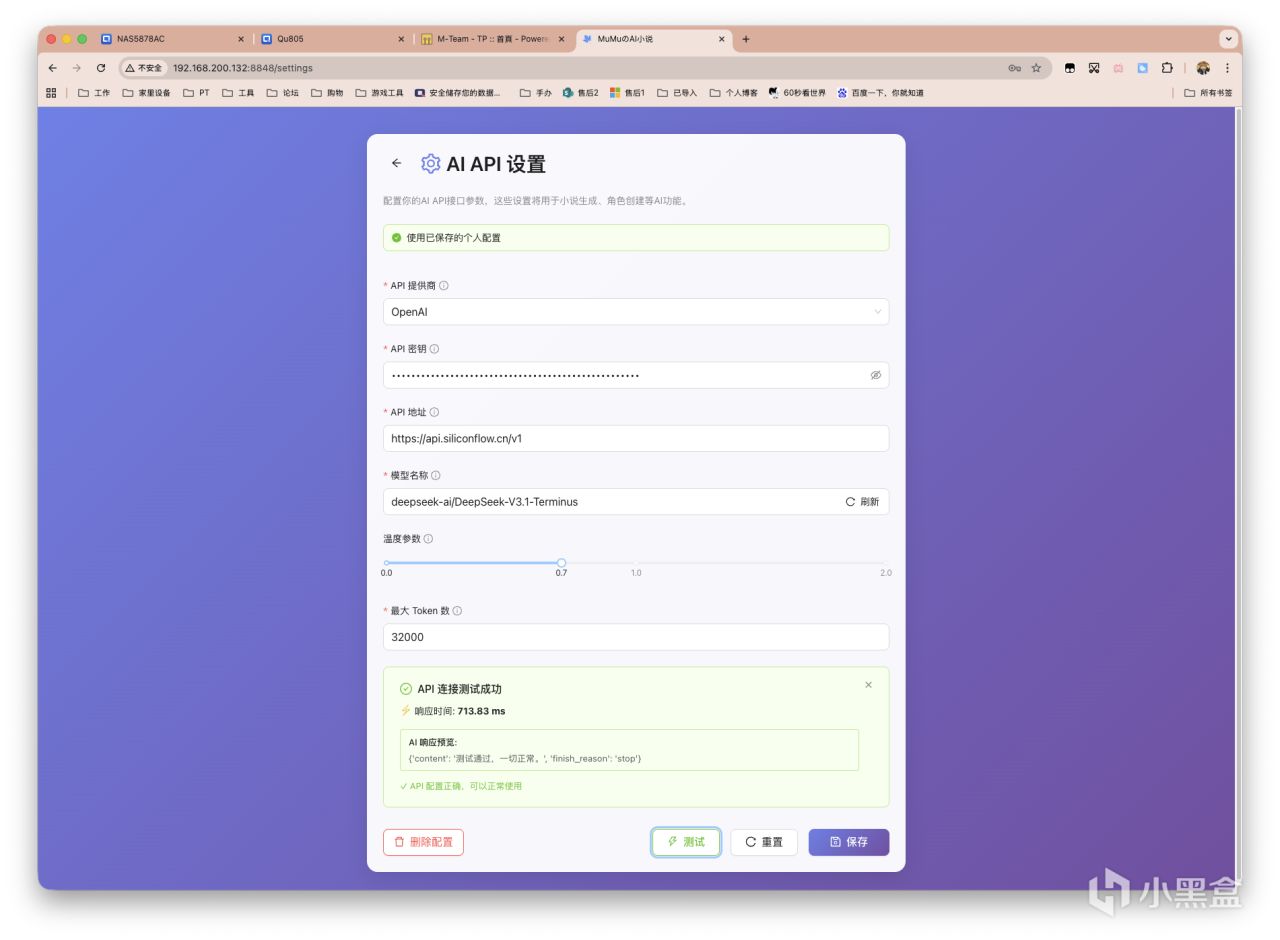
Task: Close the API 连接测试成功 result panel
Action: point(868,685)
